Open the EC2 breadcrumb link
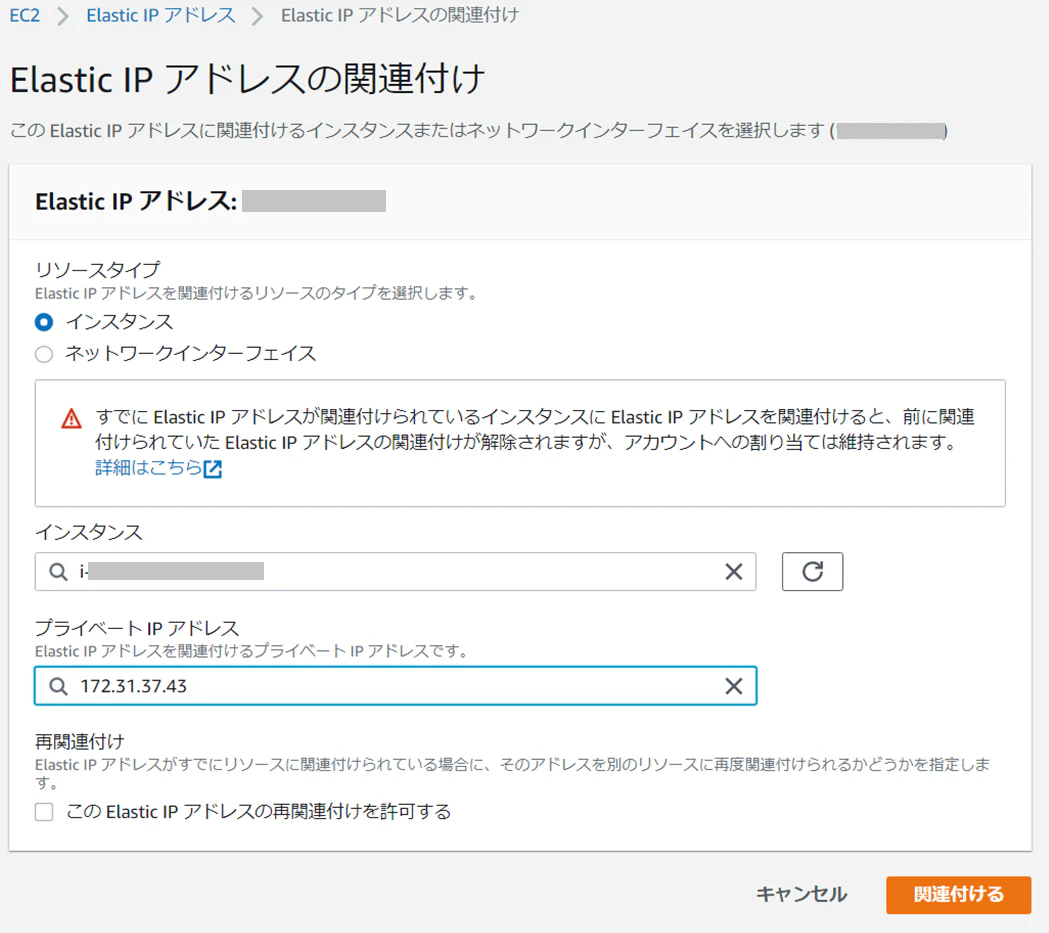 25,15
